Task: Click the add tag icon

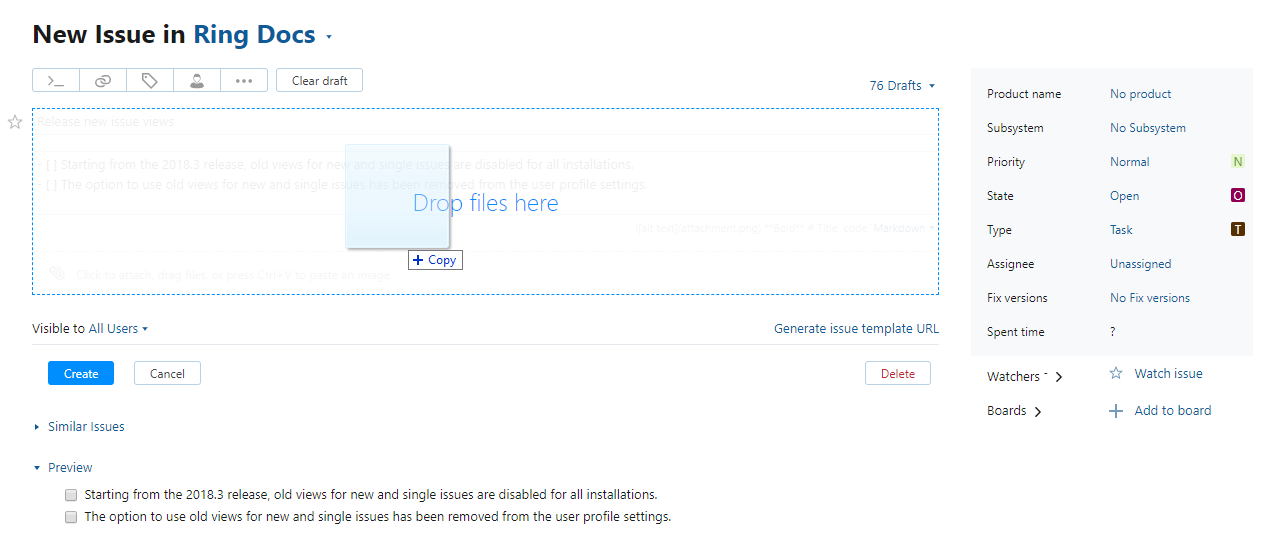Action: coord(150,81)
